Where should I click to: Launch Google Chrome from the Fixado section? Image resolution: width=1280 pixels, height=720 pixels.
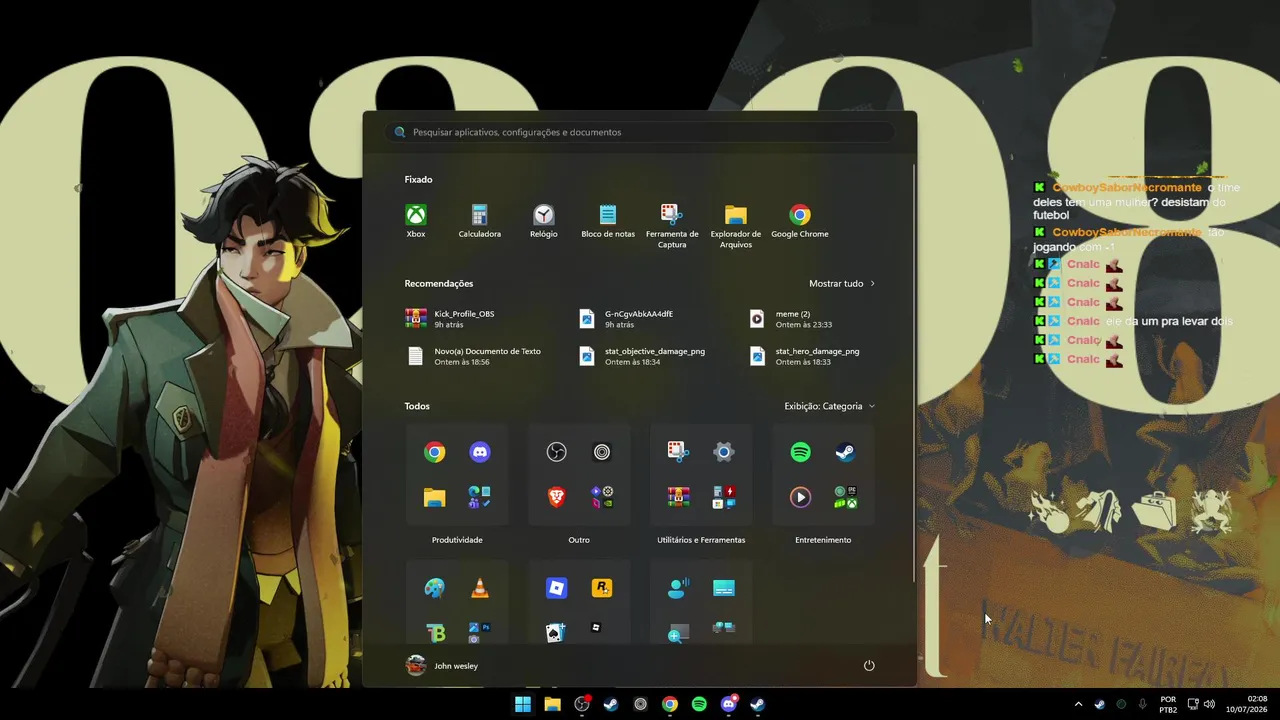tap(800, 222)
